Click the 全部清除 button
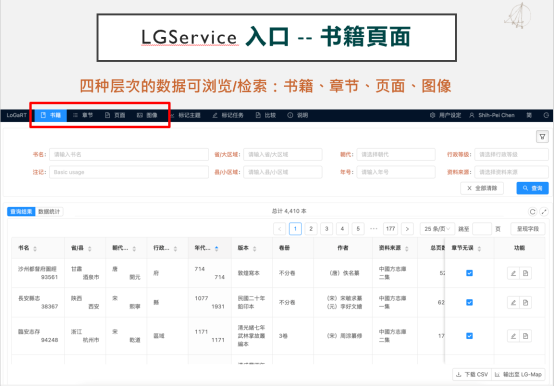The height and width of the screenshot is (386, 554). 482,188
